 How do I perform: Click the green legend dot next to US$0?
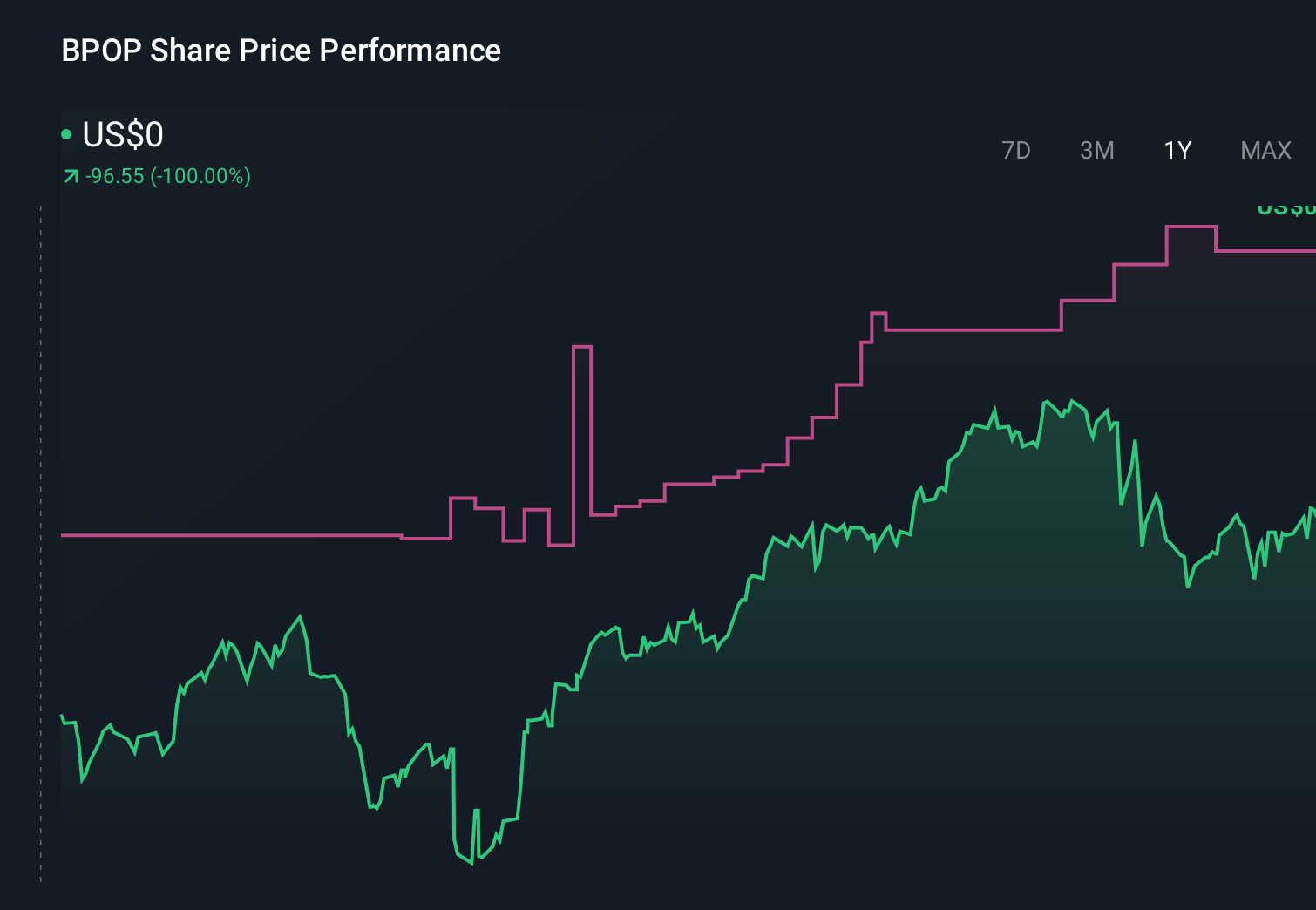pos(65,134)
